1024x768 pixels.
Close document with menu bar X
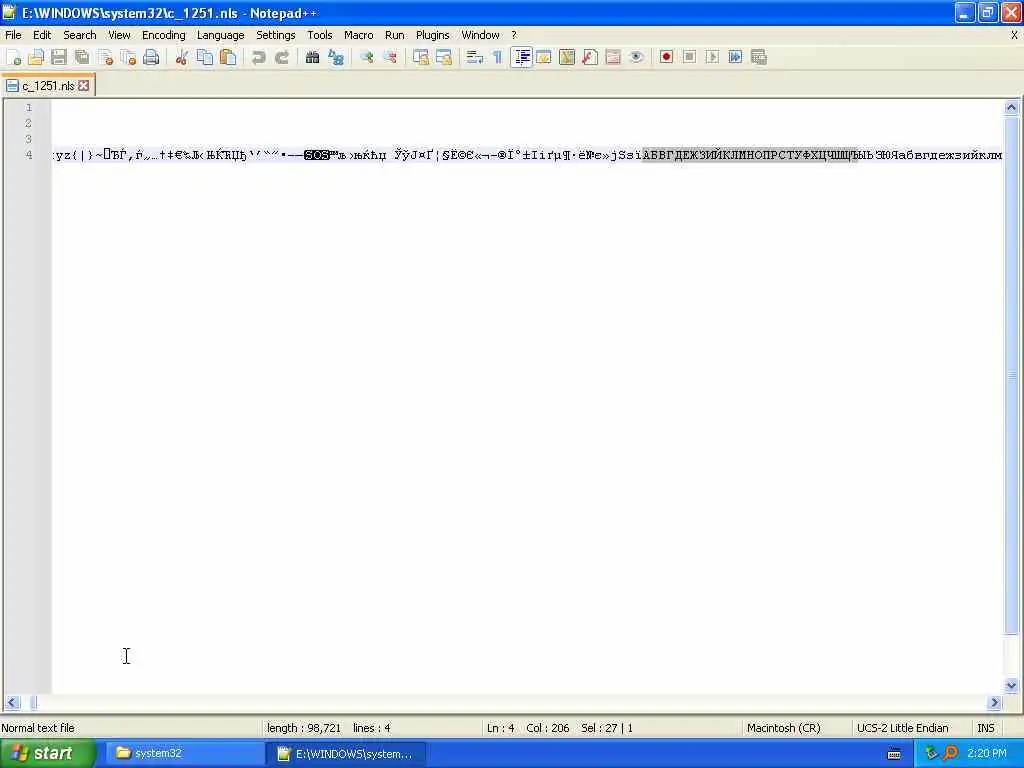click(1014, 35)
